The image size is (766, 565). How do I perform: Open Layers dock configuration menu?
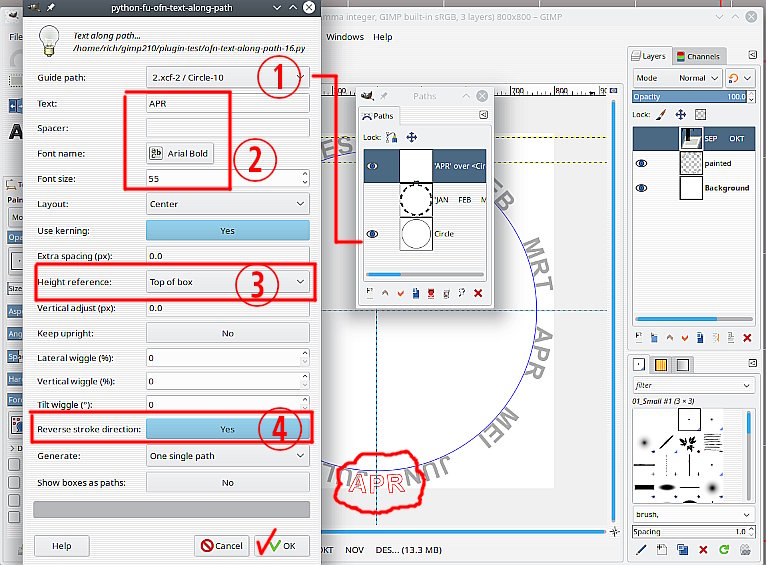click(752, 55)
